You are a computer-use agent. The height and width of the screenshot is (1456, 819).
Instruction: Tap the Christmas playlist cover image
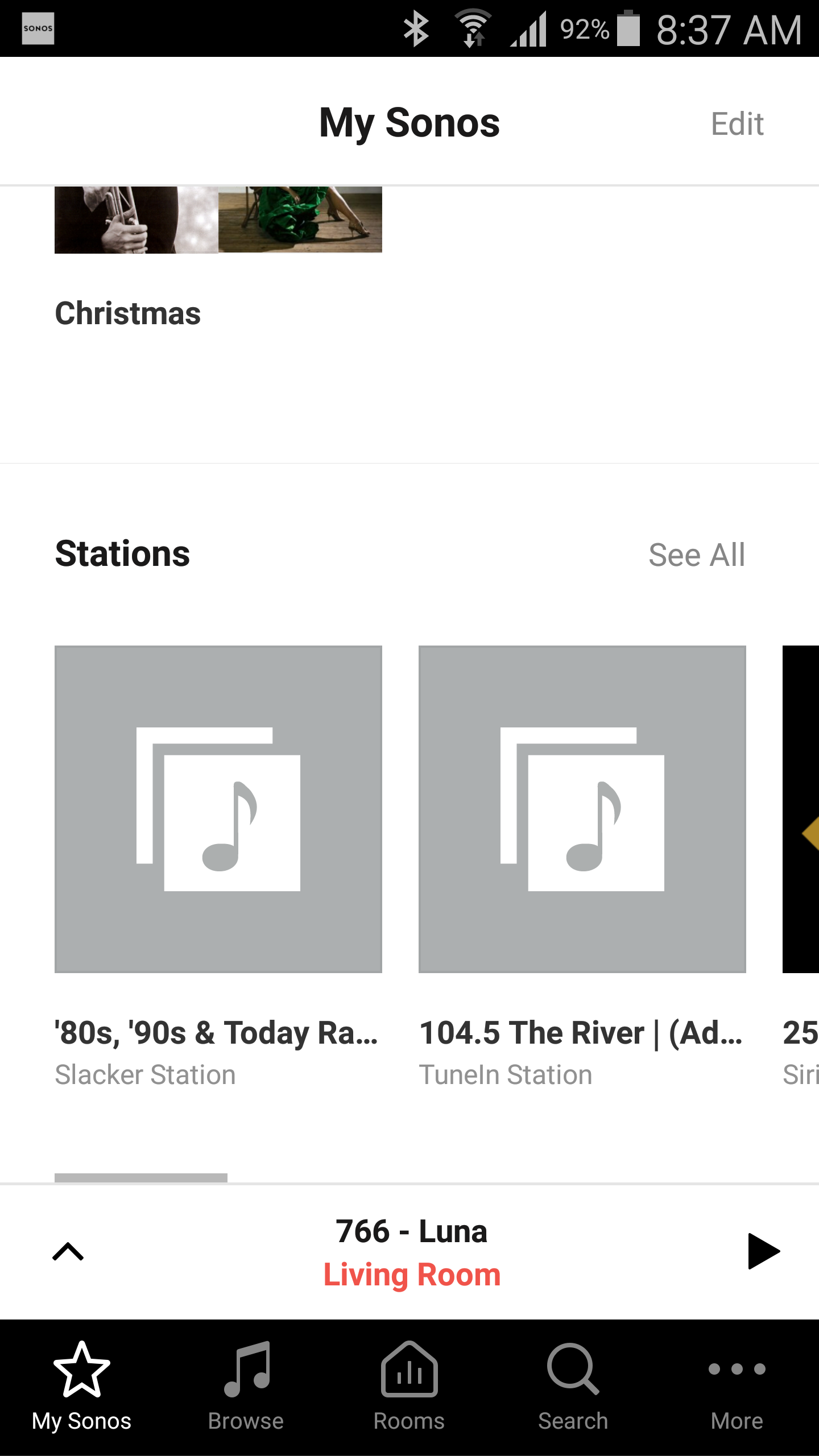tap(218, 220)
